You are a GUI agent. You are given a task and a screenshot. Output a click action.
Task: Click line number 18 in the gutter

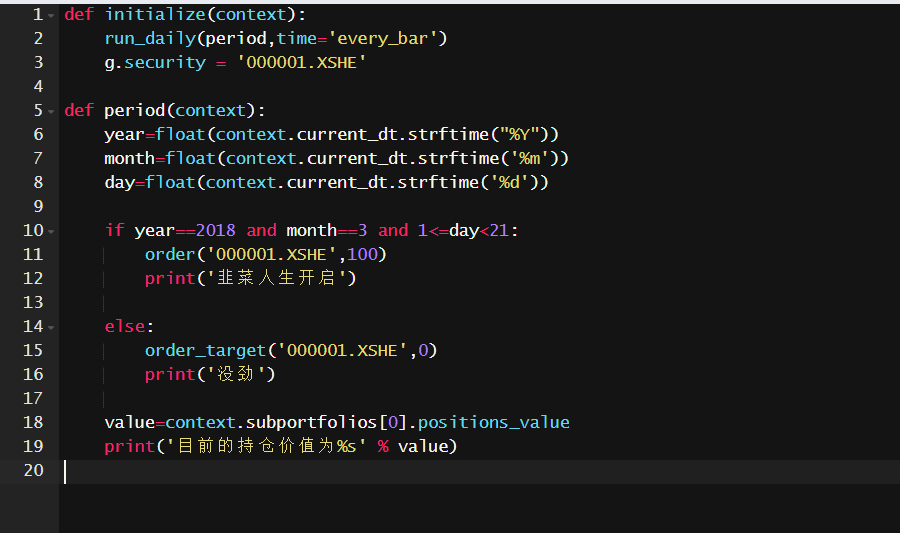pos(33,422)
